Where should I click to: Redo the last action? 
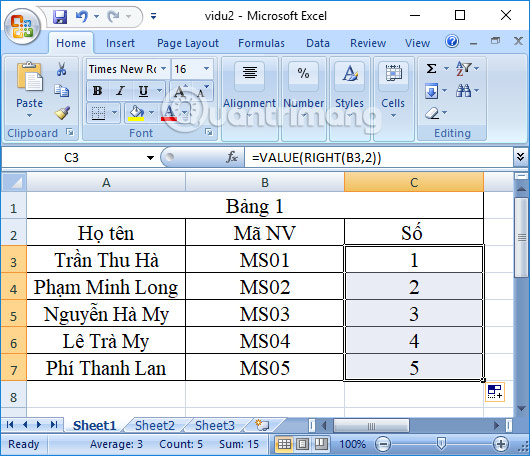(113, 16)
